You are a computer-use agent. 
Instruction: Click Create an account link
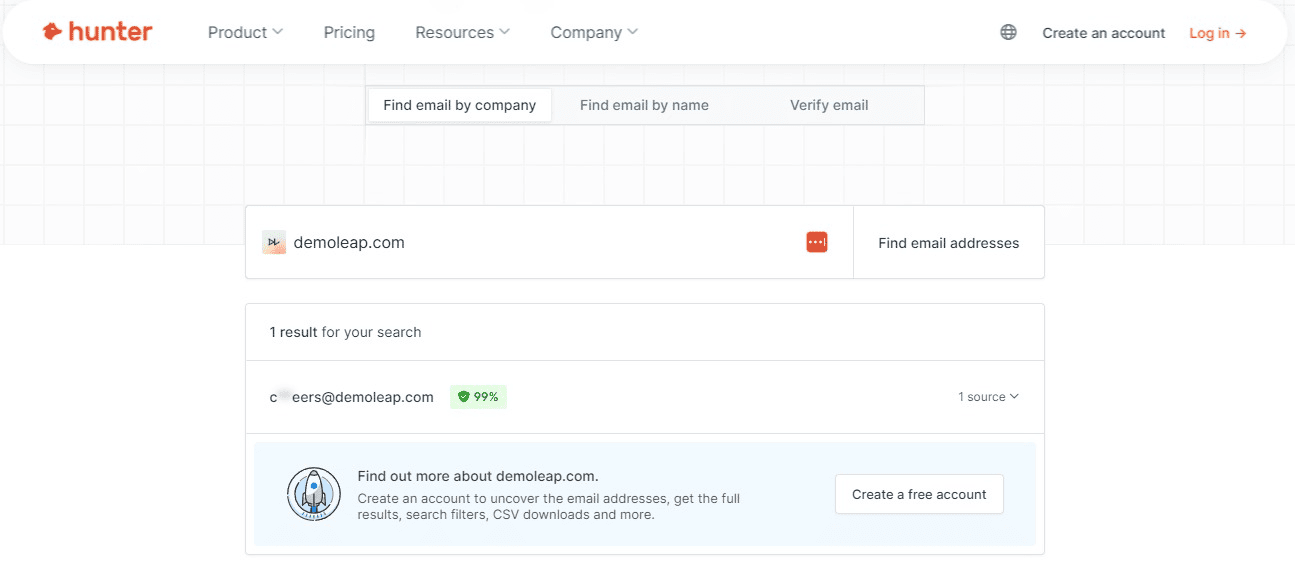tap(1104, 33)
